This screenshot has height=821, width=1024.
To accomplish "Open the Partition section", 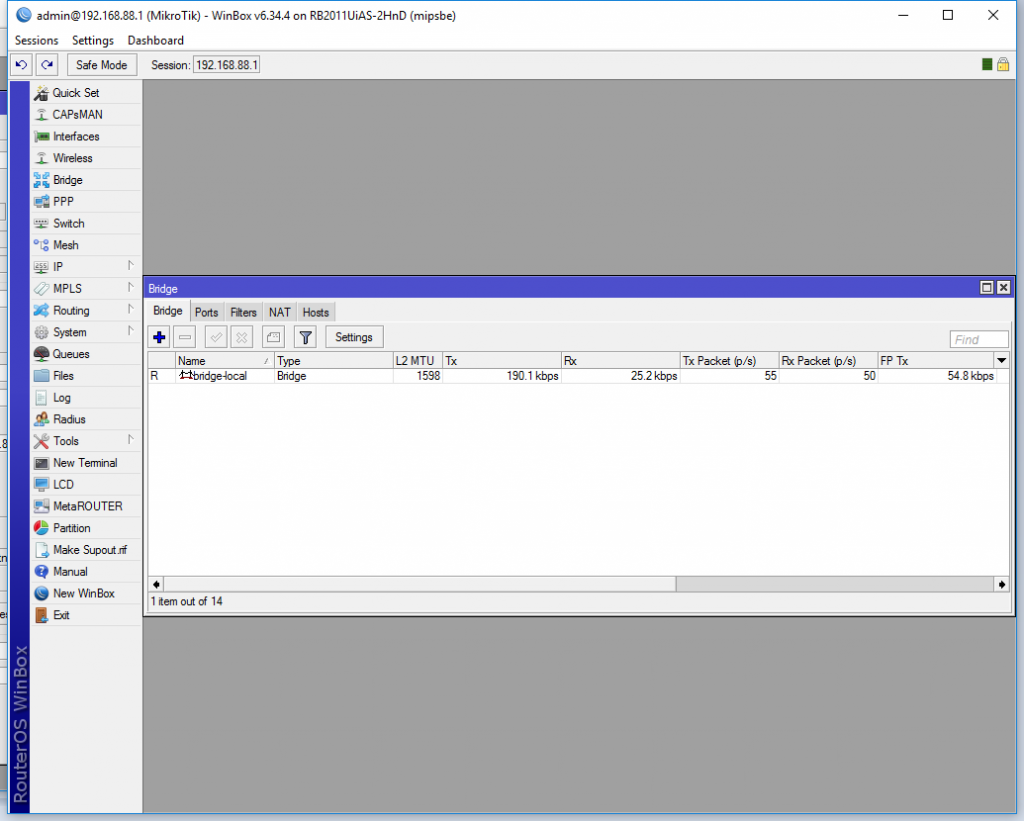I will pyautogui.click(x=86, y=528).
